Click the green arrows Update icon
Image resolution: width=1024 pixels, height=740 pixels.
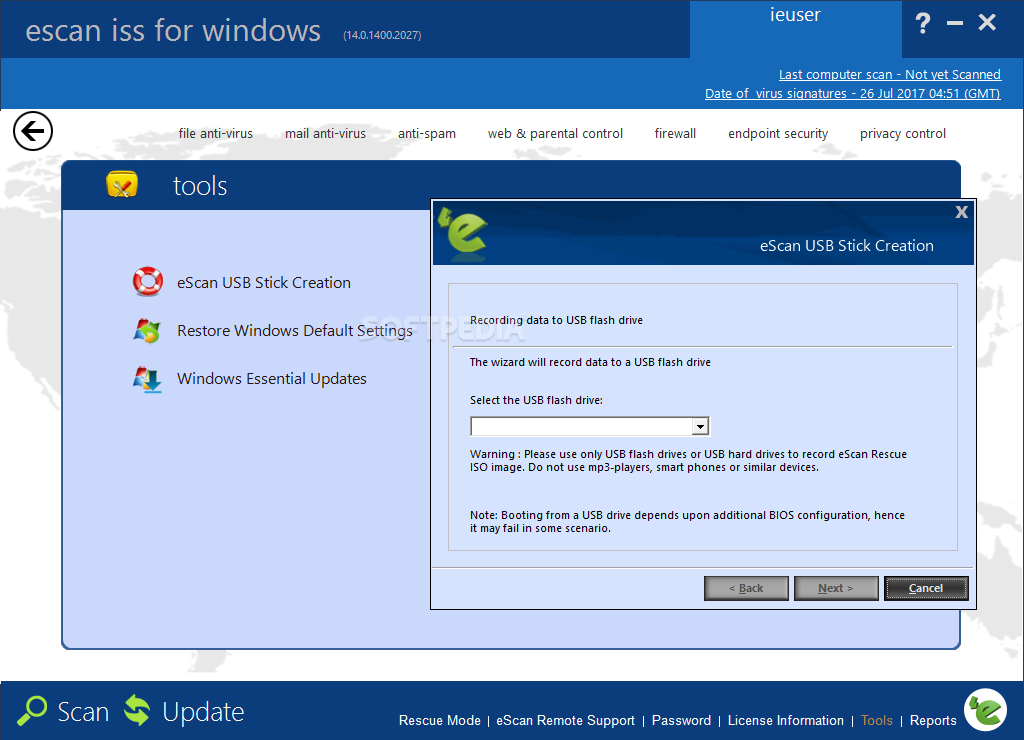pos(137,710)
